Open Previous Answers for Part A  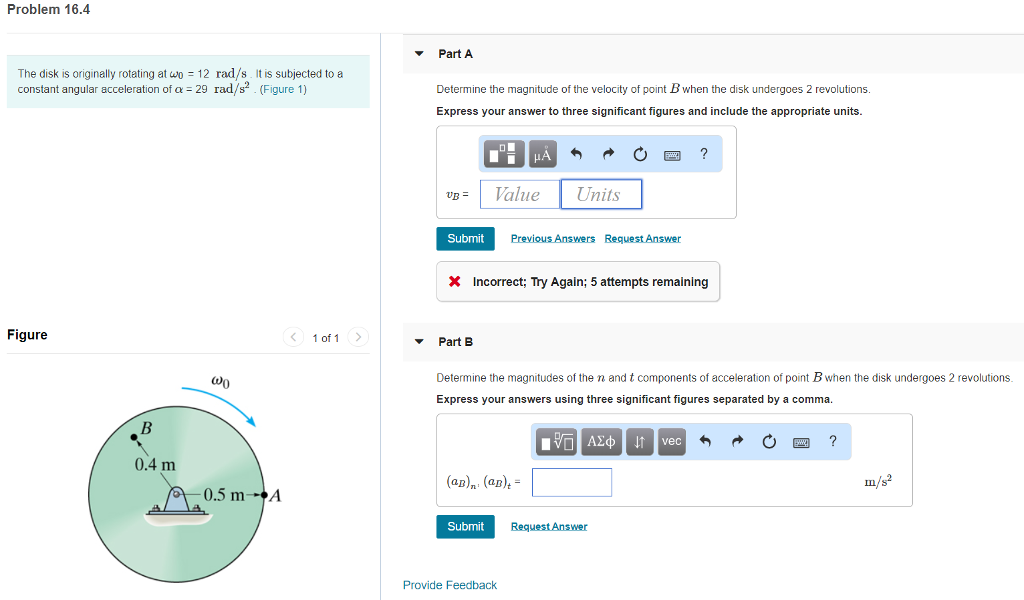pos(553,238)
